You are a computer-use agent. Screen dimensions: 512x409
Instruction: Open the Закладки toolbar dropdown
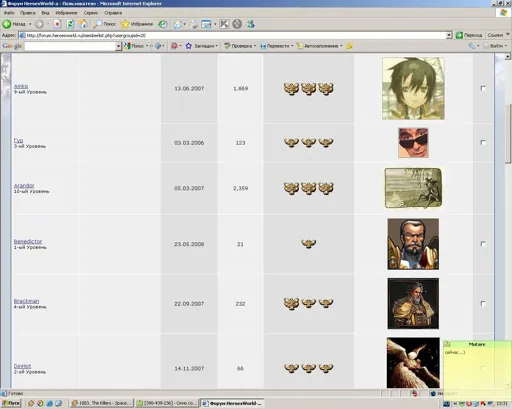[x=202, y=46]
